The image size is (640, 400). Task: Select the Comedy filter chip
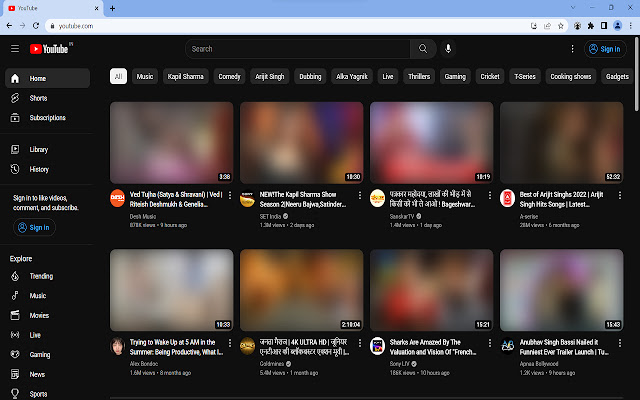[x=229, y=76]
